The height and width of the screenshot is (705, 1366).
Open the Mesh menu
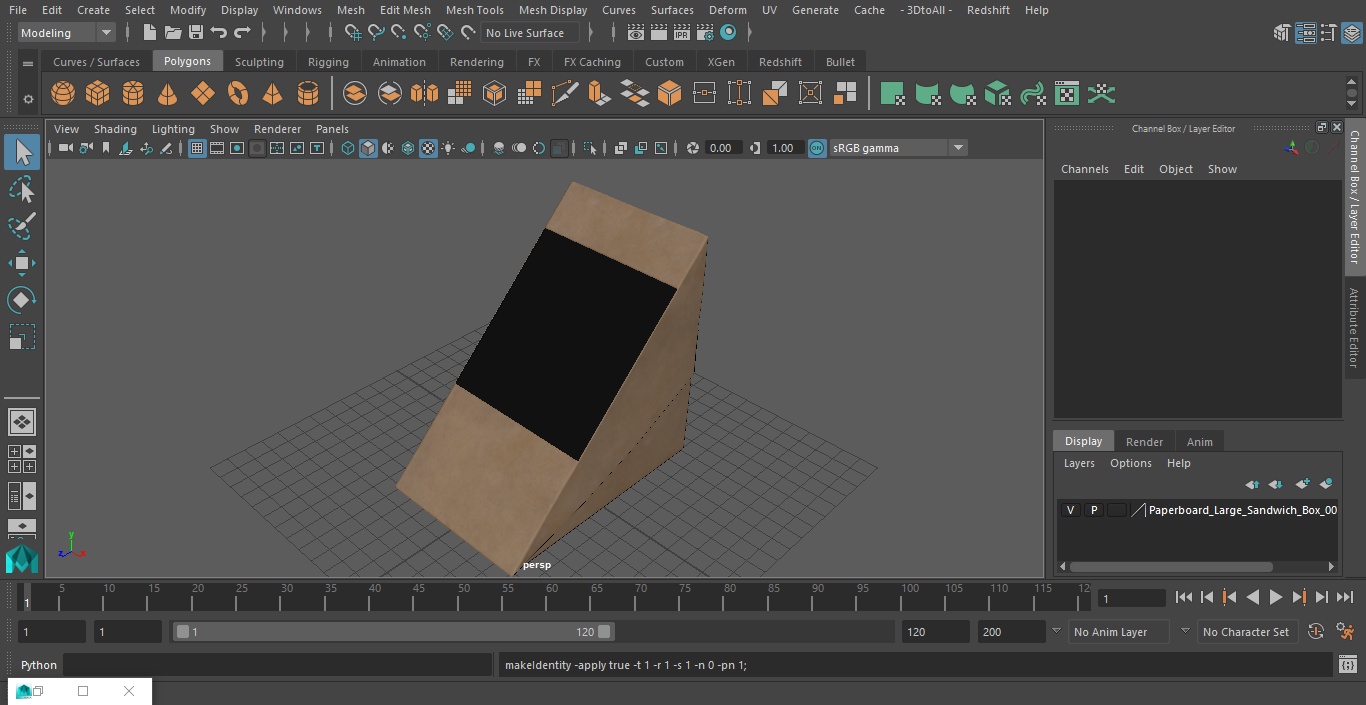[350, 10]
